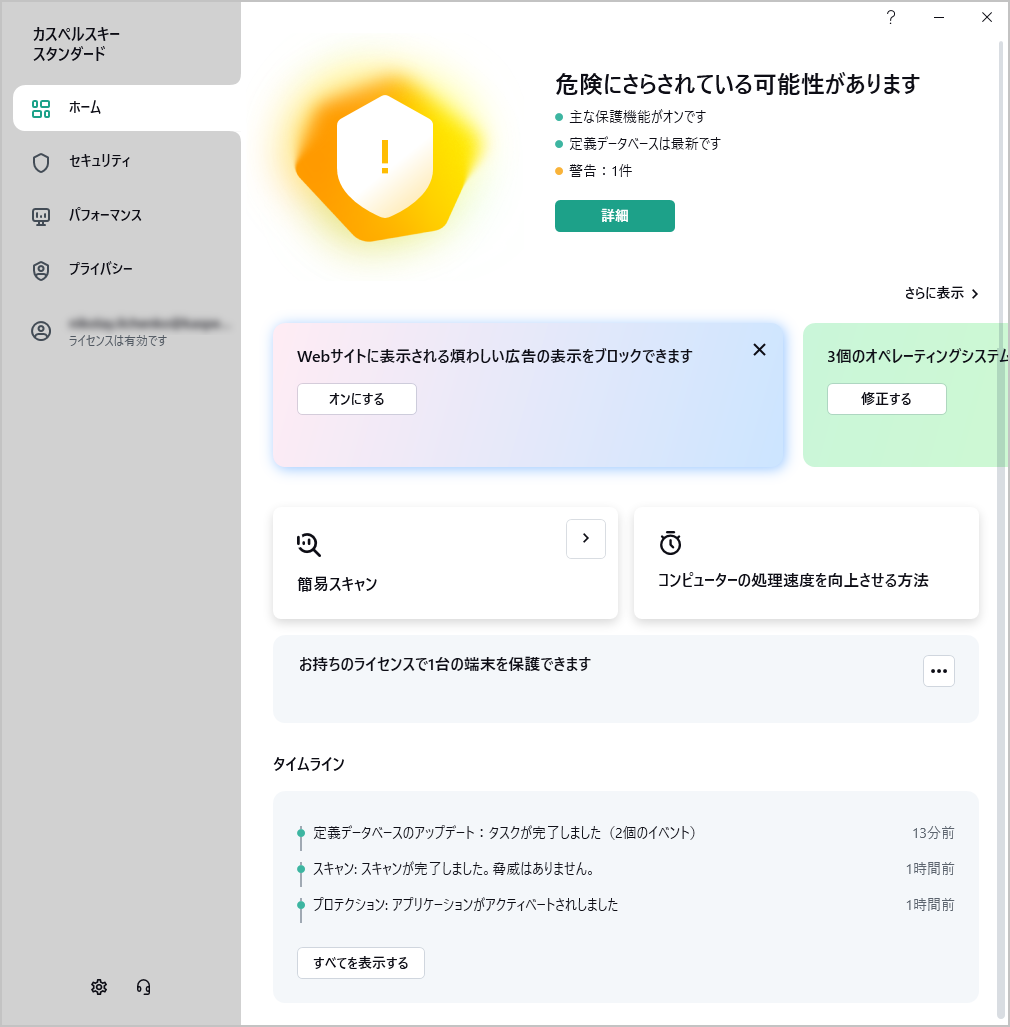Open help with the question mark icon

pos(891,17)
